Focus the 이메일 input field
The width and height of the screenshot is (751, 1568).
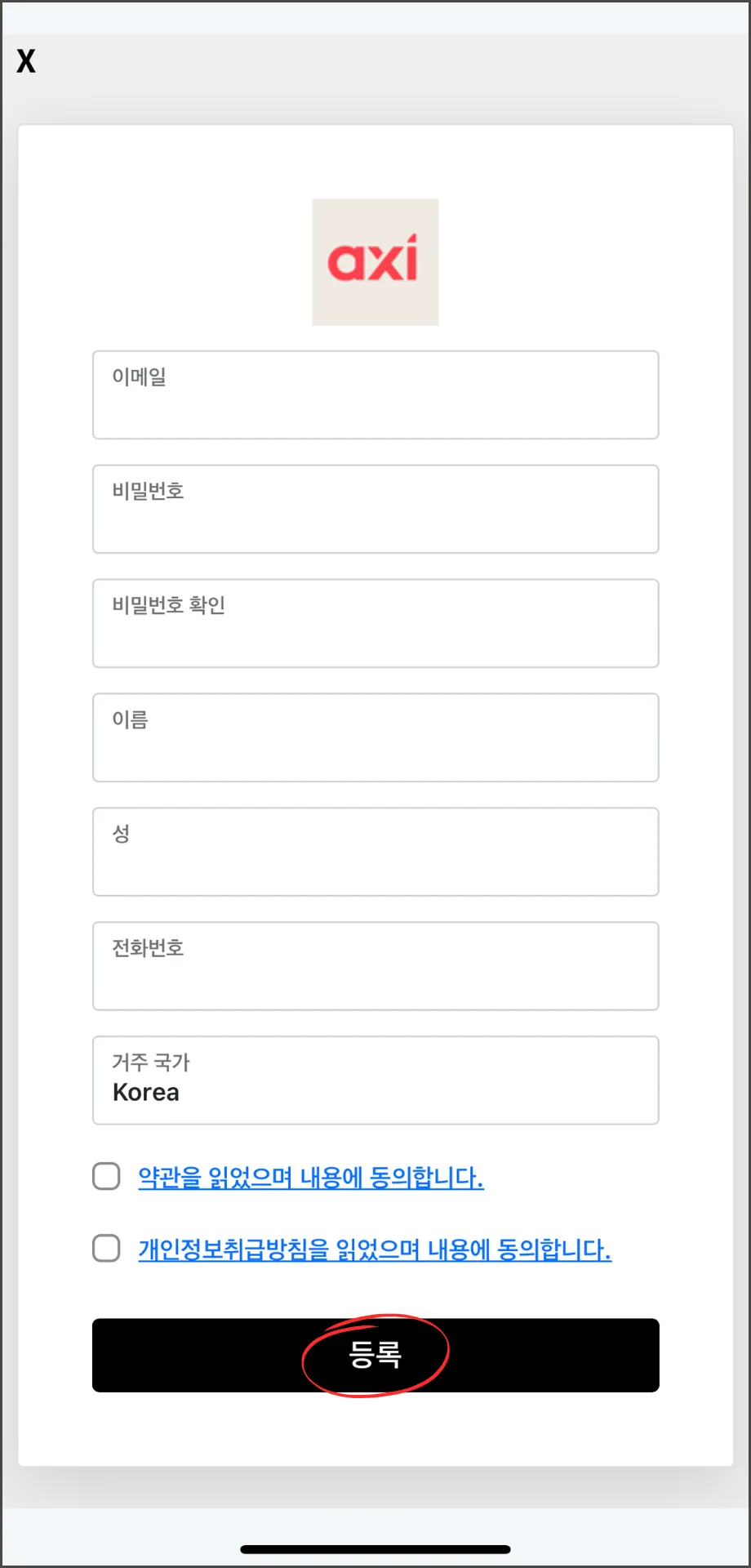(x=375, y=395)
